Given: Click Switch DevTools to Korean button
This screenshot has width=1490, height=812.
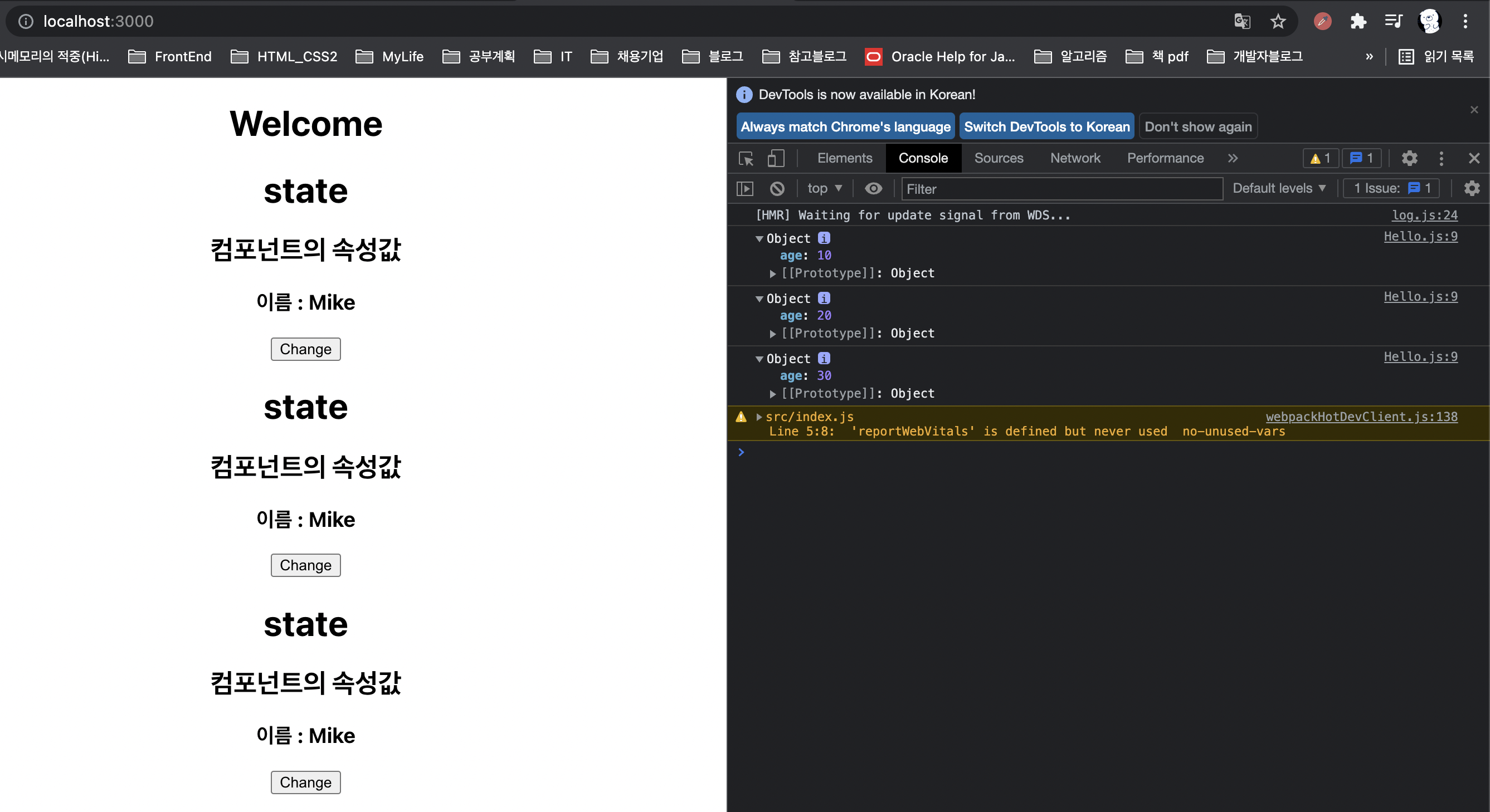Looking at the screenshot, I should click(x=1046, y=126).
